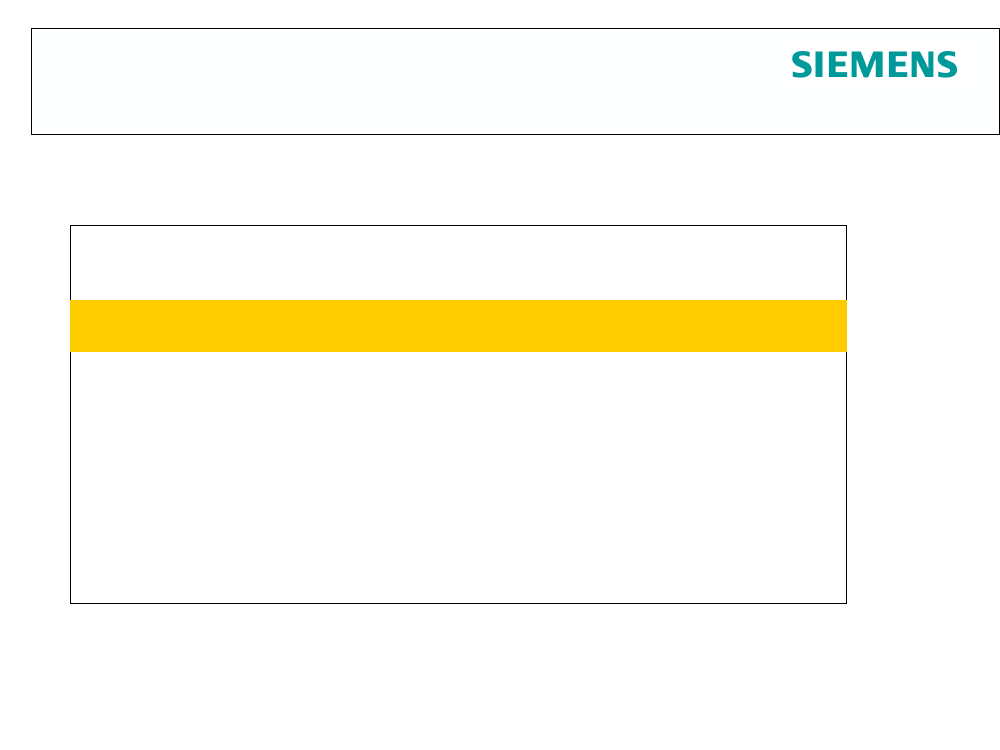Viewport: 1000px width, 750px height.
Task: Click the empty area below the yellow bar inside box
Action: [459, 477]
